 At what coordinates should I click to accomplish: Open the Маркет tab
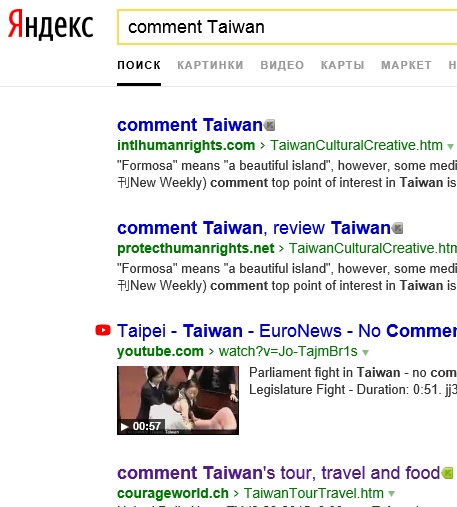coord(406,65)
